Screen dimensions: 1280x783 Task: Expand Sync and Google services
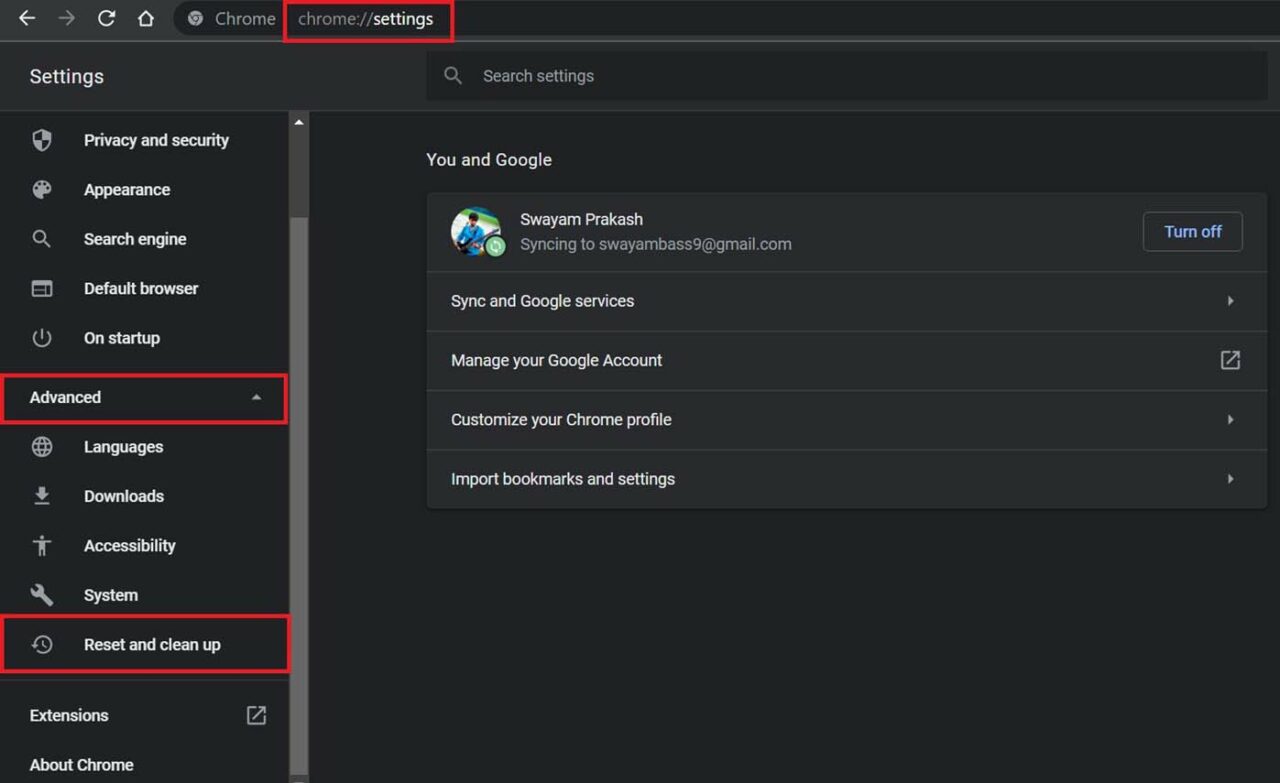(846, 301)
